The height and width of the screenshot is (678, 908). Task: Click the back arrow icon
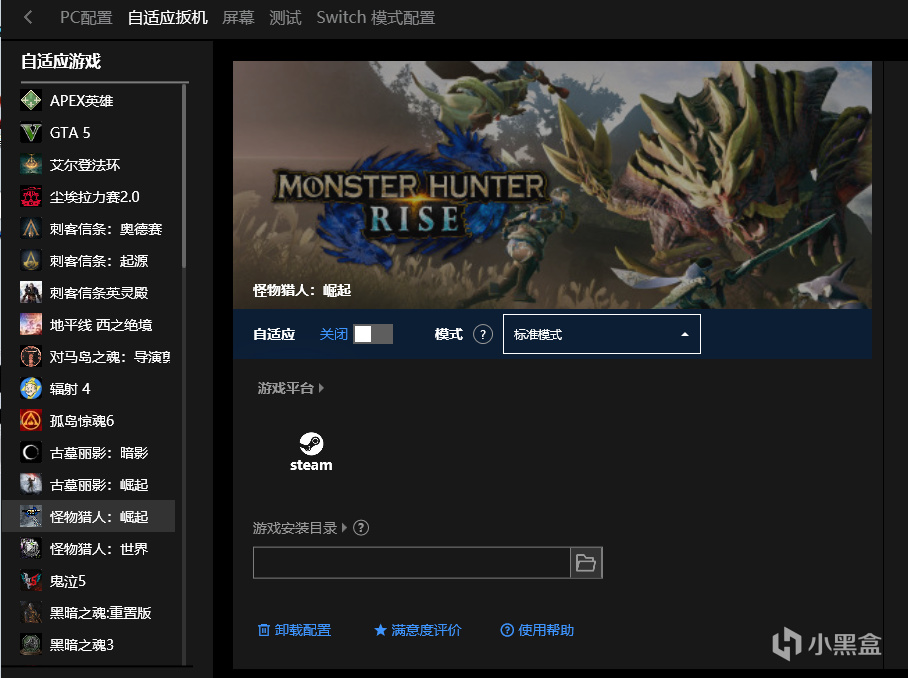[28, 17]
